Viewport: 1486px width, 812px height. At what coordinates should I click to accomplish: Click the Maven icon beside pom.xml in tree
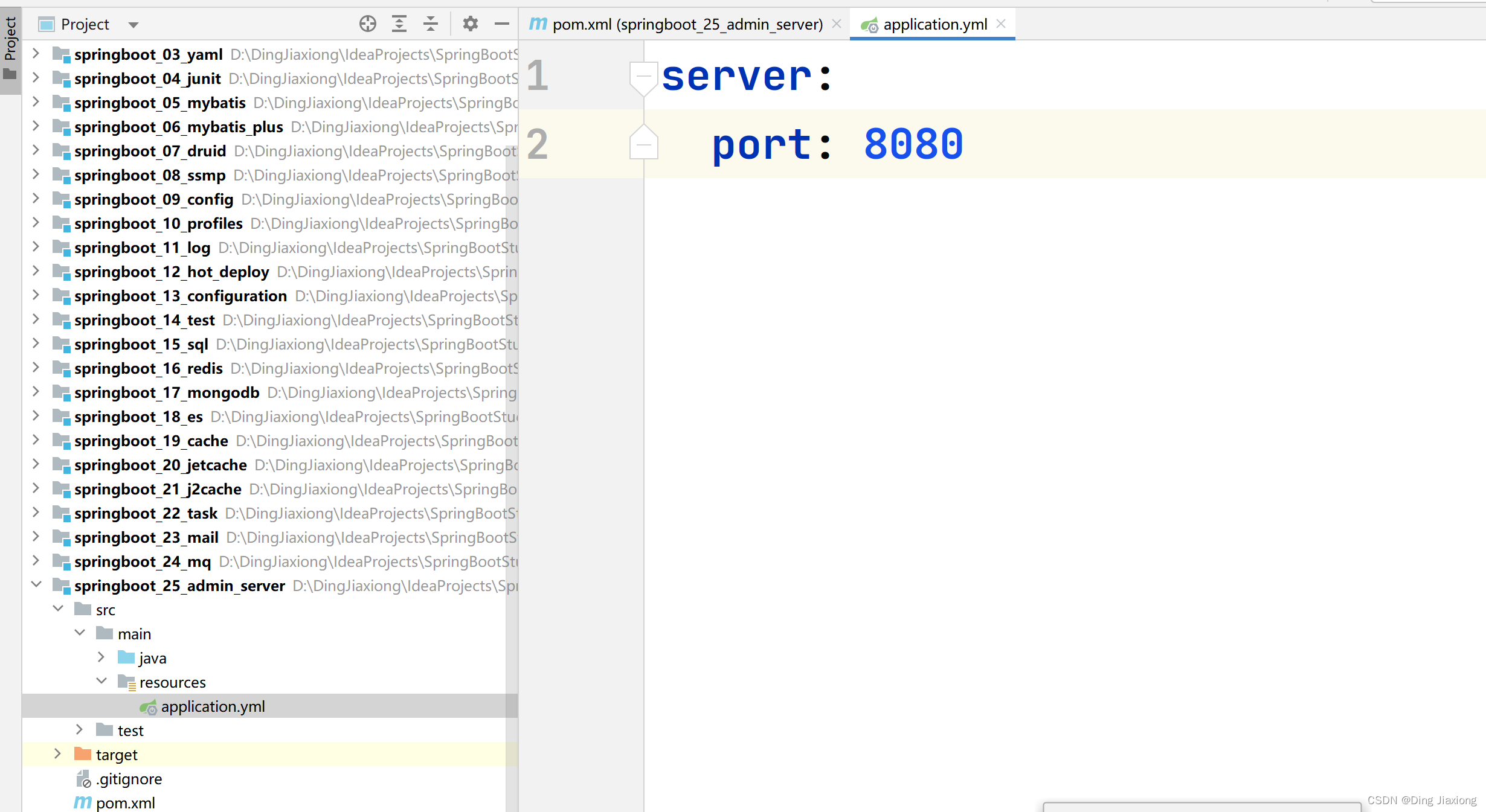[83, 802]
